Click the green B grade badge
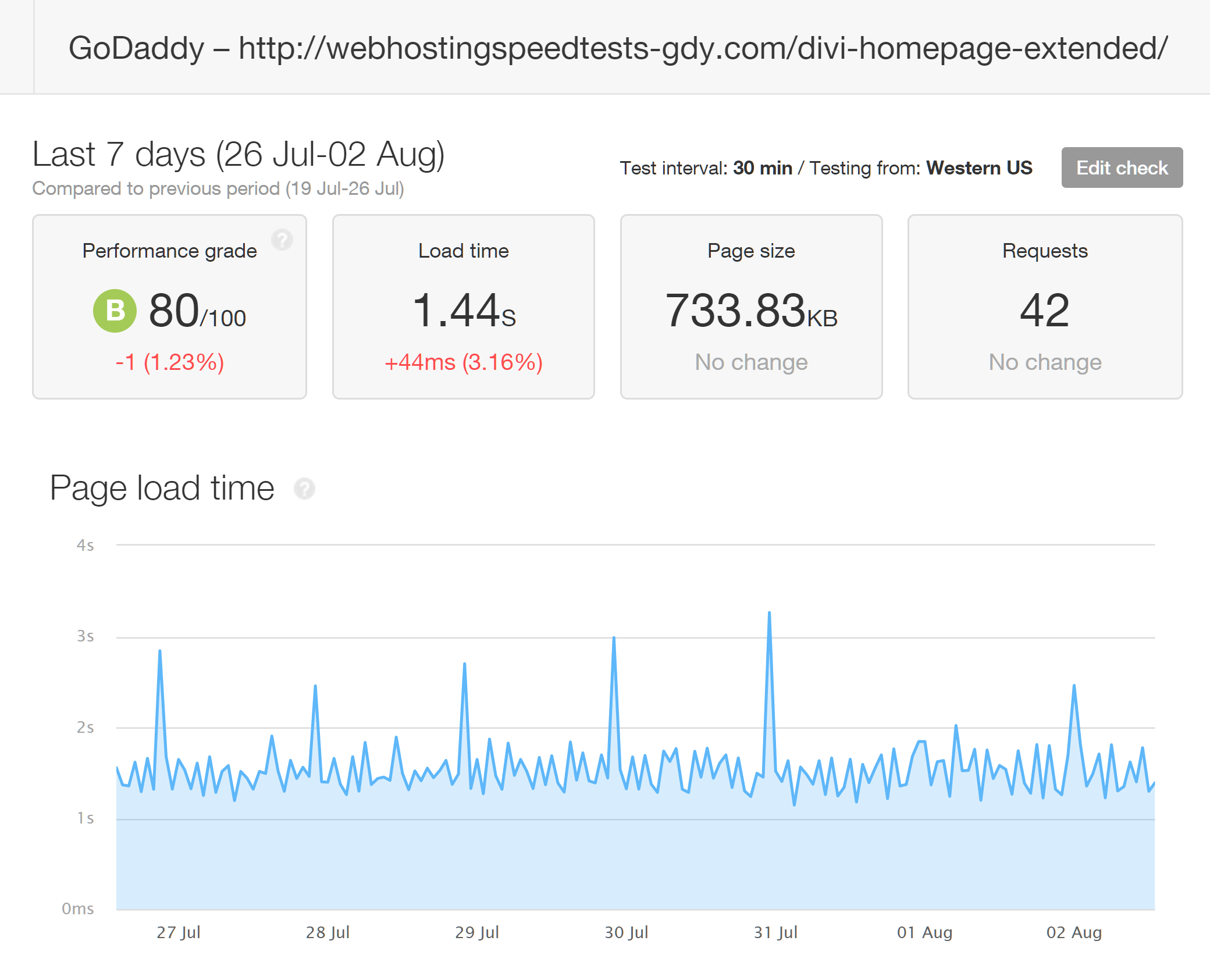The height and width of the screenshot is (980, 1210). pyautogui.click(x=115, y=311)
